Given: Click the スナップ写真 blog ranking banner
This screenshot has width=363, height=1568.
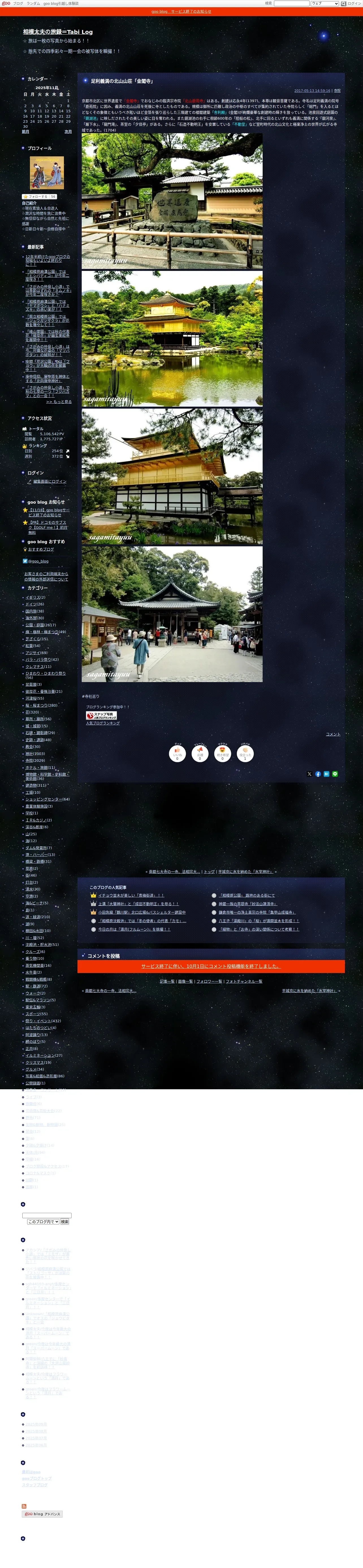Looking at the screenshot, I should [x=101, y=716].
